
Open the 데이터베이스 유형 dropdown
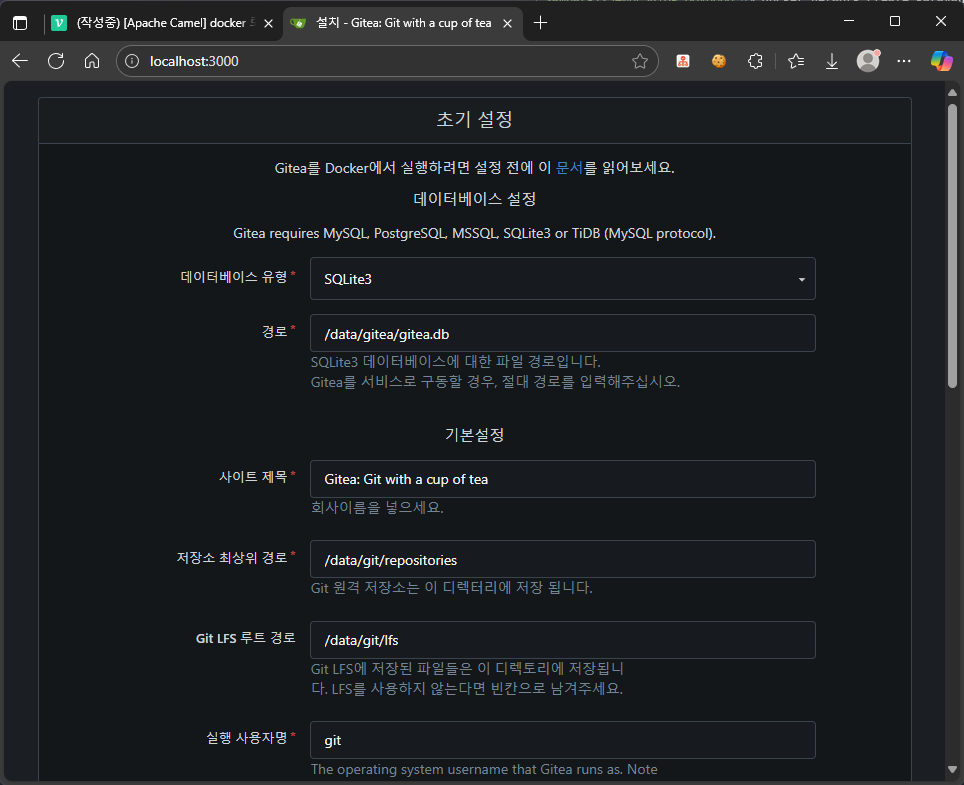pos(800,279)
